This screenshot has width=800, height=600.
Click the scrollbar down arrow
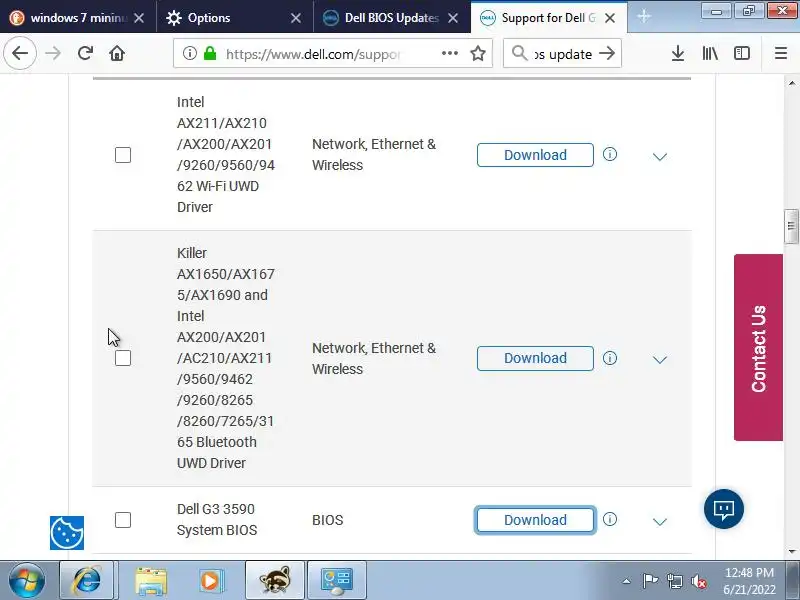(791, 552)
